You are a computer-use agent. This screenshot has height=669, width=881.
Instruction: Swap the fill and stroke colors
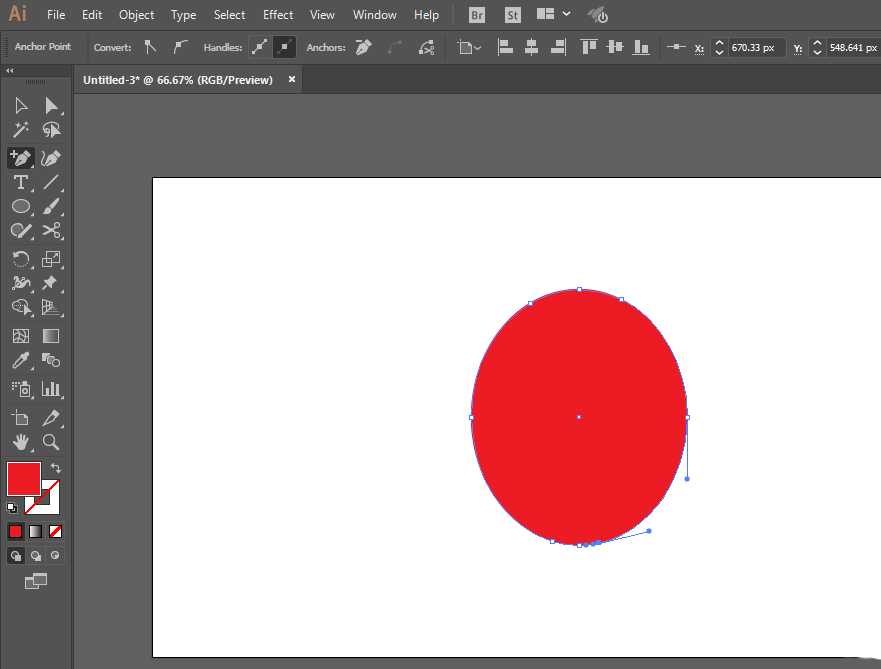pos(56,468)
